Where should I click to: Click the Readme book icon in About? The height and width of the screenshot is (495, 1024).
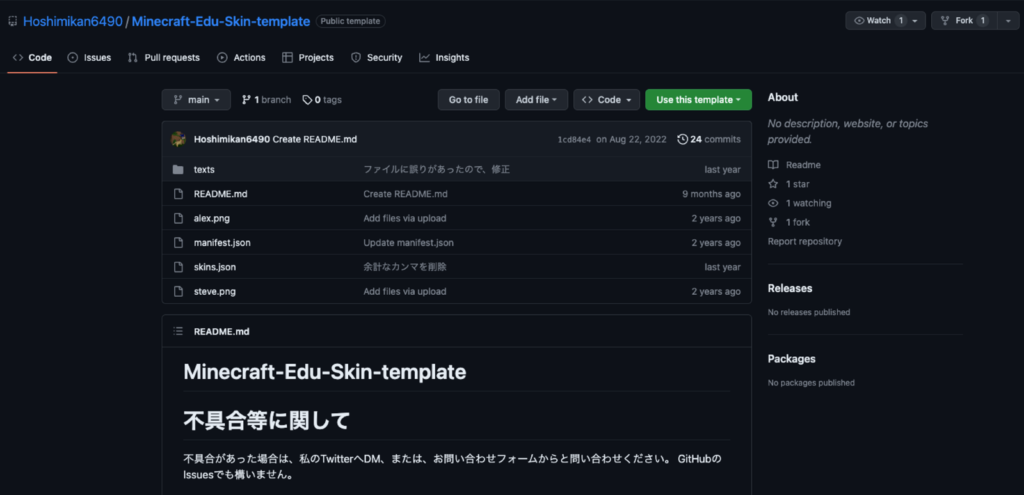coord(773,165)
